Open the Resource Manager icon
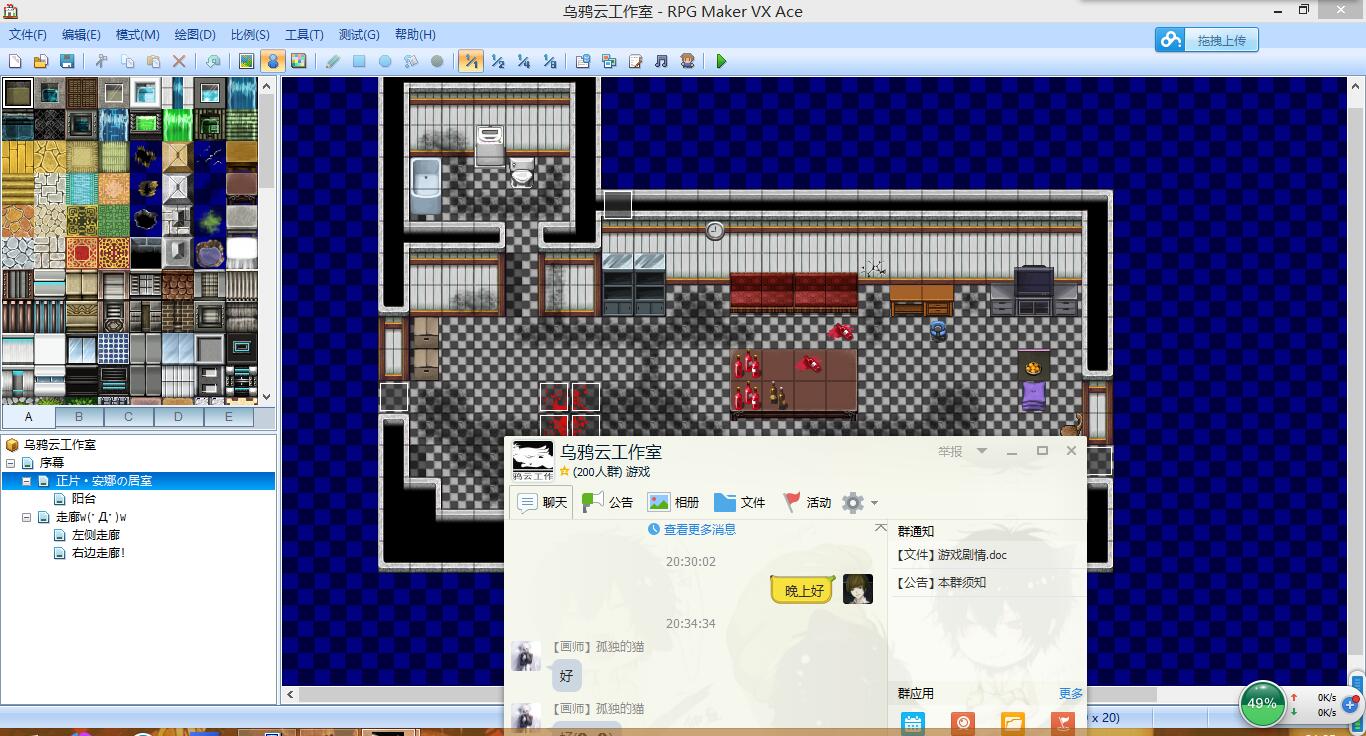1366x736 pixels. pyautogui.click(x=609, y=61)
